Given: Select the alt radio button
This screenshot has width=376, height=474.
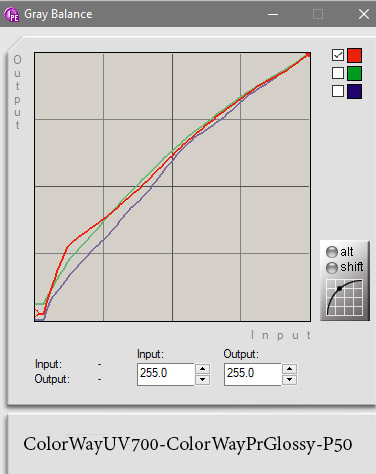Looking at the screenshot, I should (332, 252).
